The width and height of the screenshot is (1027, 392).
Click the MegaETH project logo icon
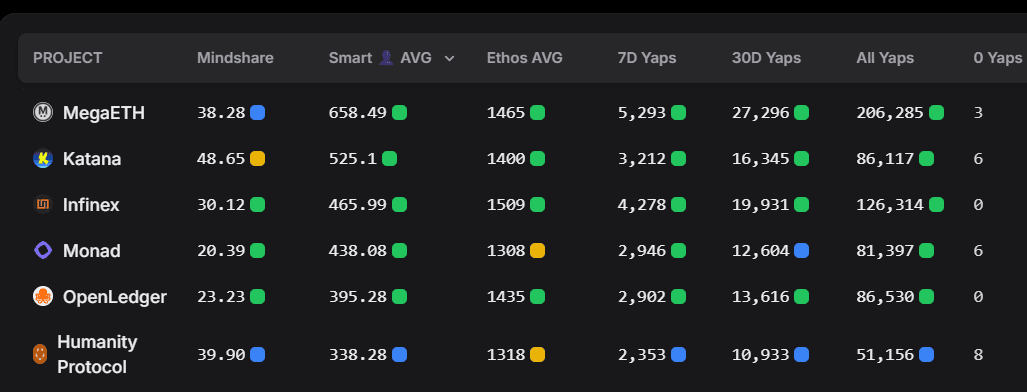pos(43,113)
